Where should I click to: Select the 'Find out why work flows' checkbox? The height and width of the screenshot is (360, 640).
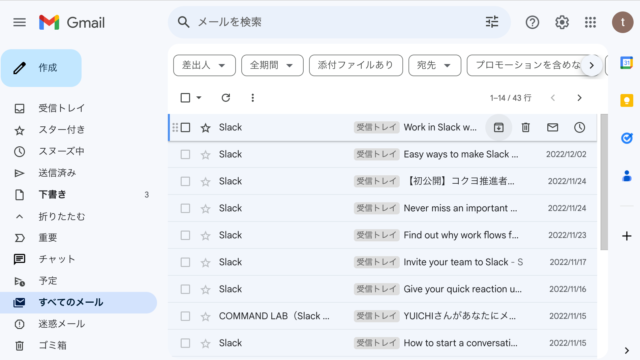point(185,235)
